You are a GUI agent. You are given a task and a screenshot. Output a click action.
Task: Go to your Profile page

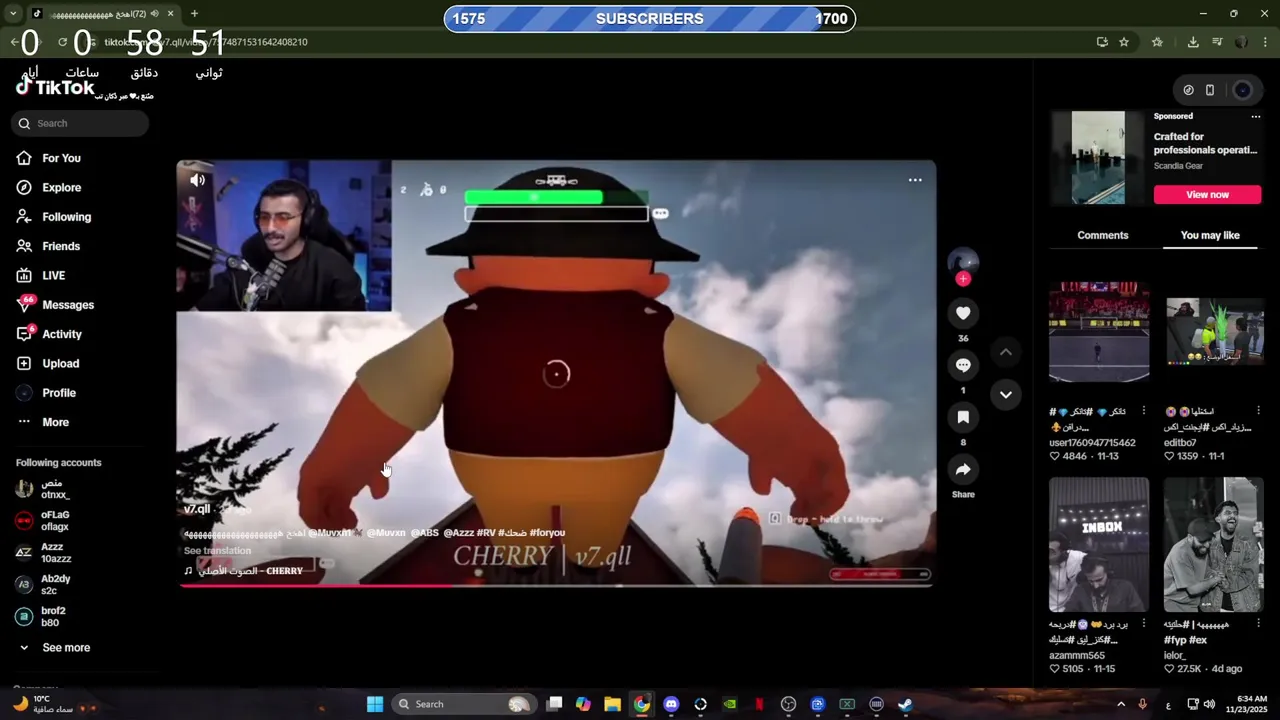(x=59, y=393)
